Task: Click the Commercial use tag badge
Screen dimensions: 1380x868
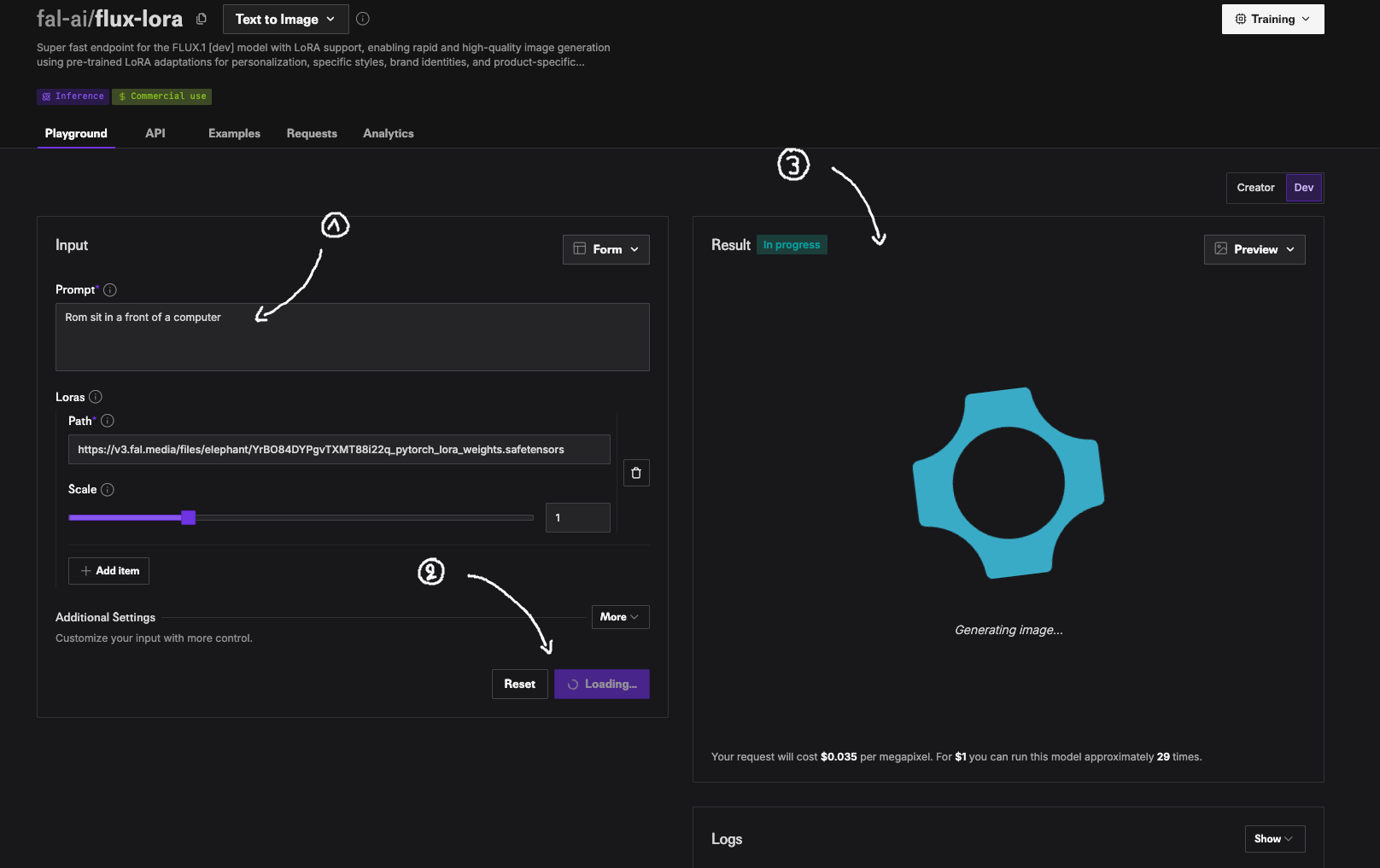Action: point(162,96)
